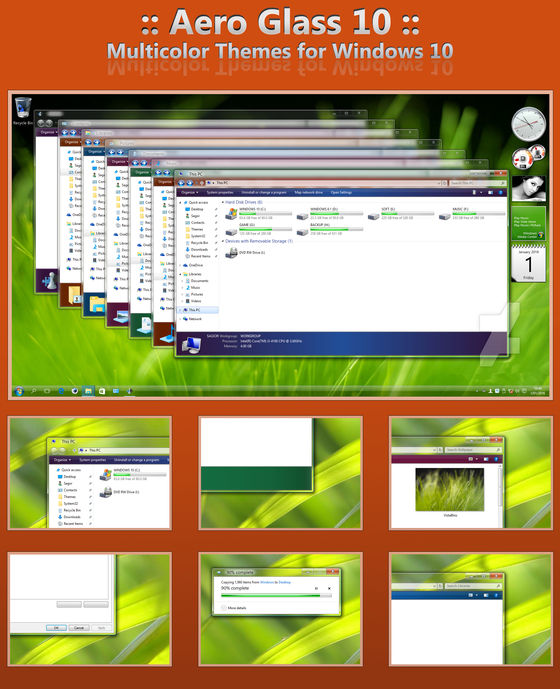
Task: Expand the OneDrive tree node
Action: click(x=180, y=265)
